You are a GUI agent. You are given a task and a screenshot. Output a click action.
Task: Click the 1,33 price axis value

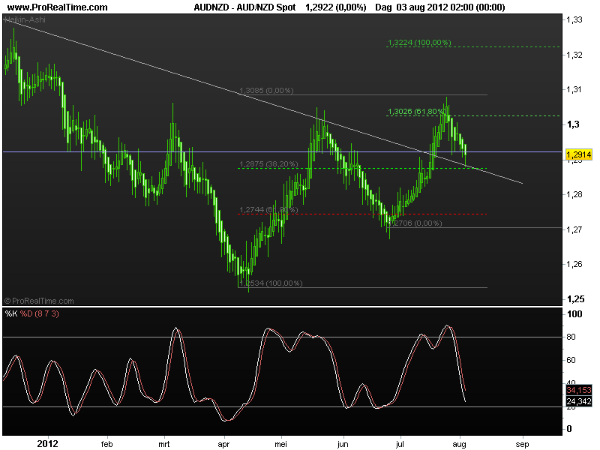(574, 20)
